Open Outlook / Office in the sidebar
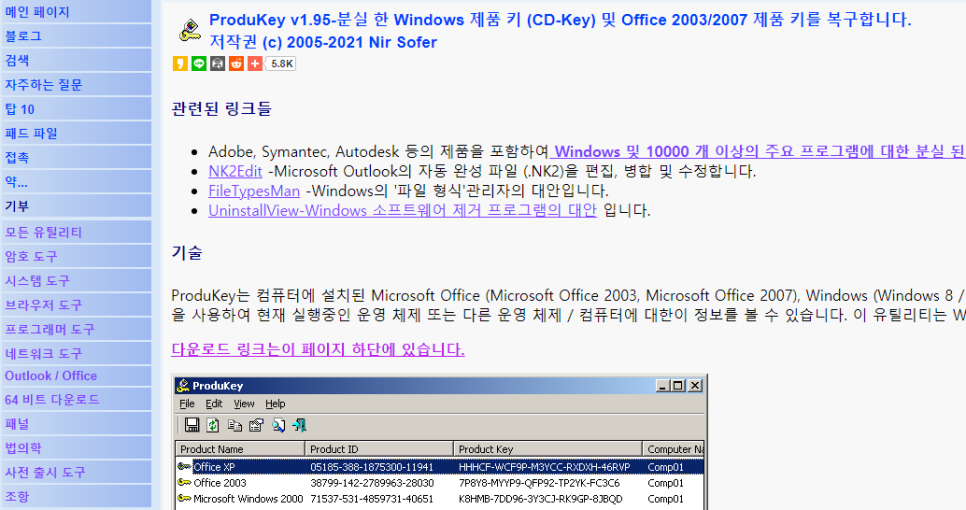The height and width of the screenshot is (510, 966). 75,376
